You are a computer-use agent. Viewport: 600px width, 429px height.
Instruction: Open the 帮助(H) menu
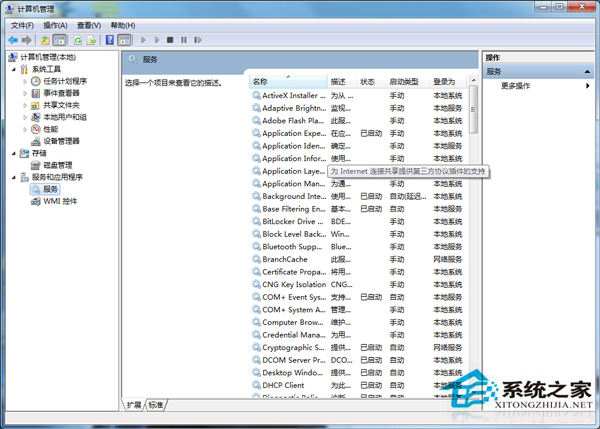tap(123, 26)
